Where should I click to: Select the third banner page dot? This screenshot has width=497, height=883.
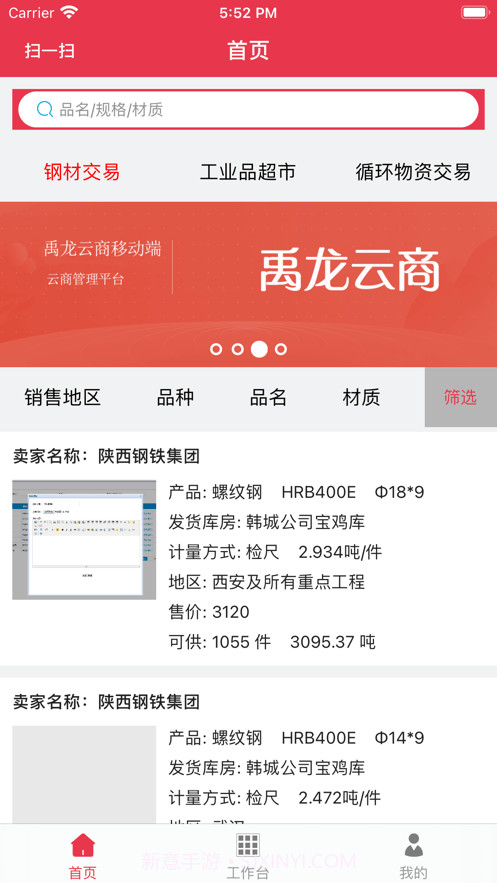pos(259,349)
